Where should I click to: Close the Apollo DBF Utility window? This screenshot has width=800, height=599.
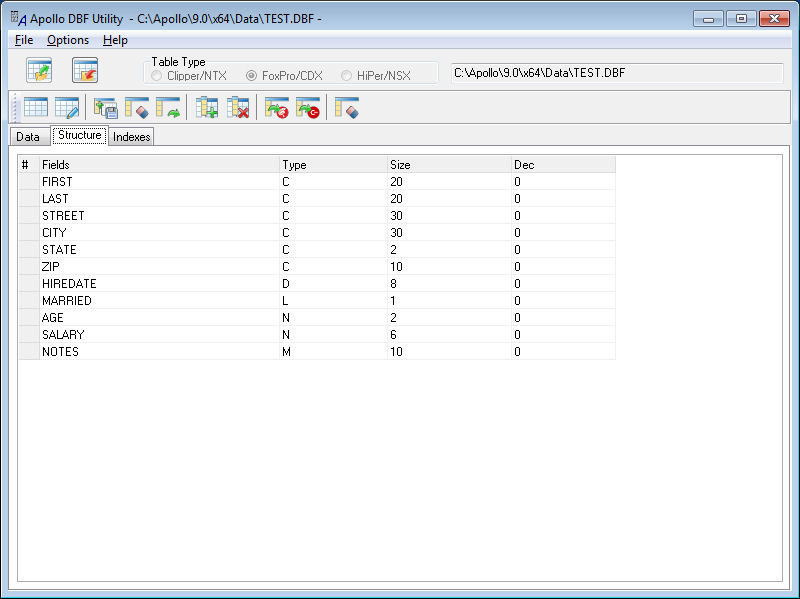click(774, 19)
